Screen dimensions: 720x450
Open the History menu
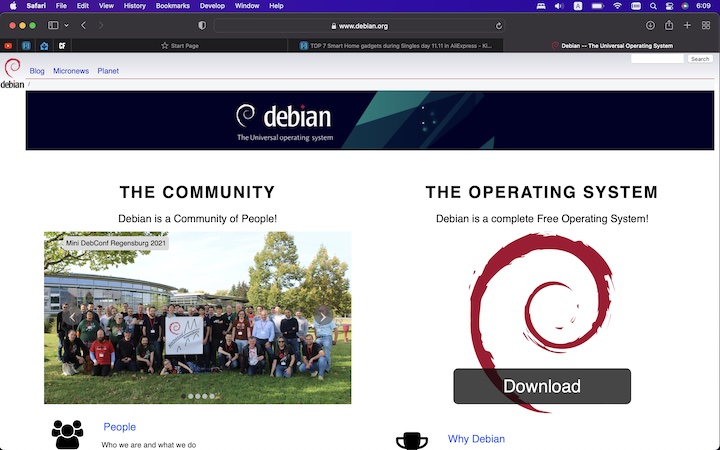point(135,6)
